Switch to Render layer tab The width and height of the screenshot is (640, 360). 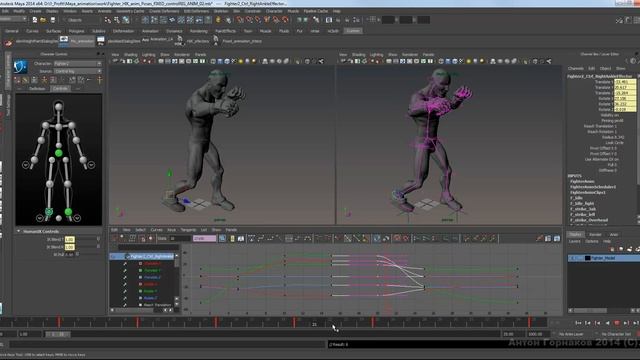[x=595, y=235]
